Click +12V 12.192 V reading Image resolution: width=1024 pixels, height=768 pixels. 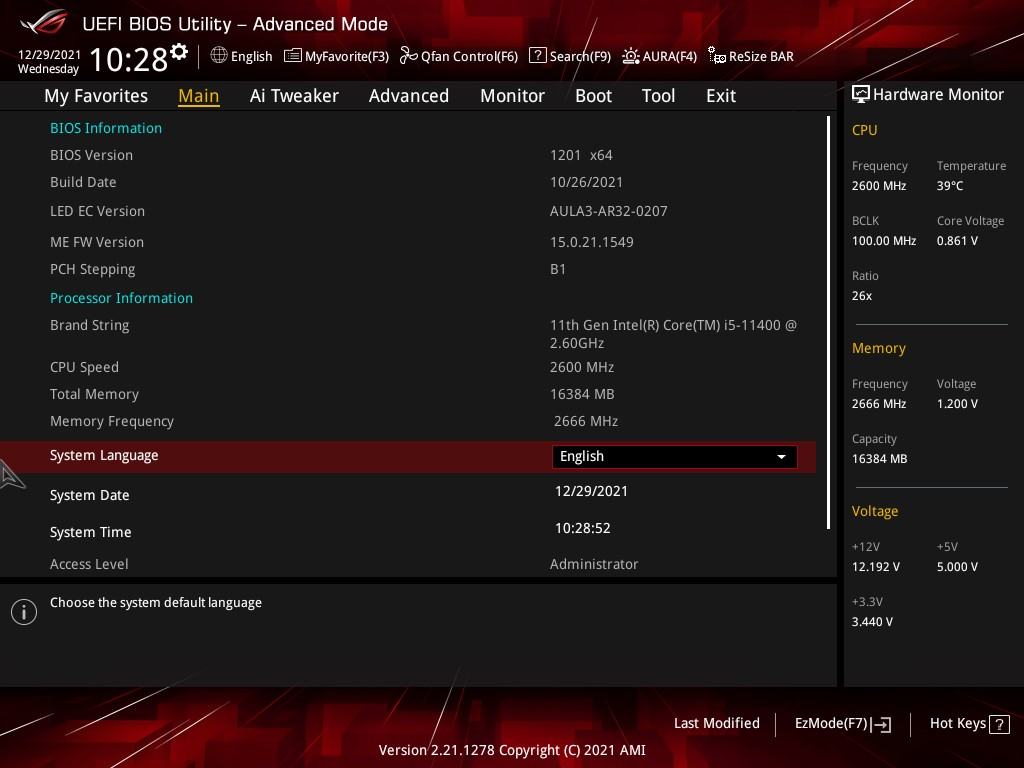(x=875, y=567)
